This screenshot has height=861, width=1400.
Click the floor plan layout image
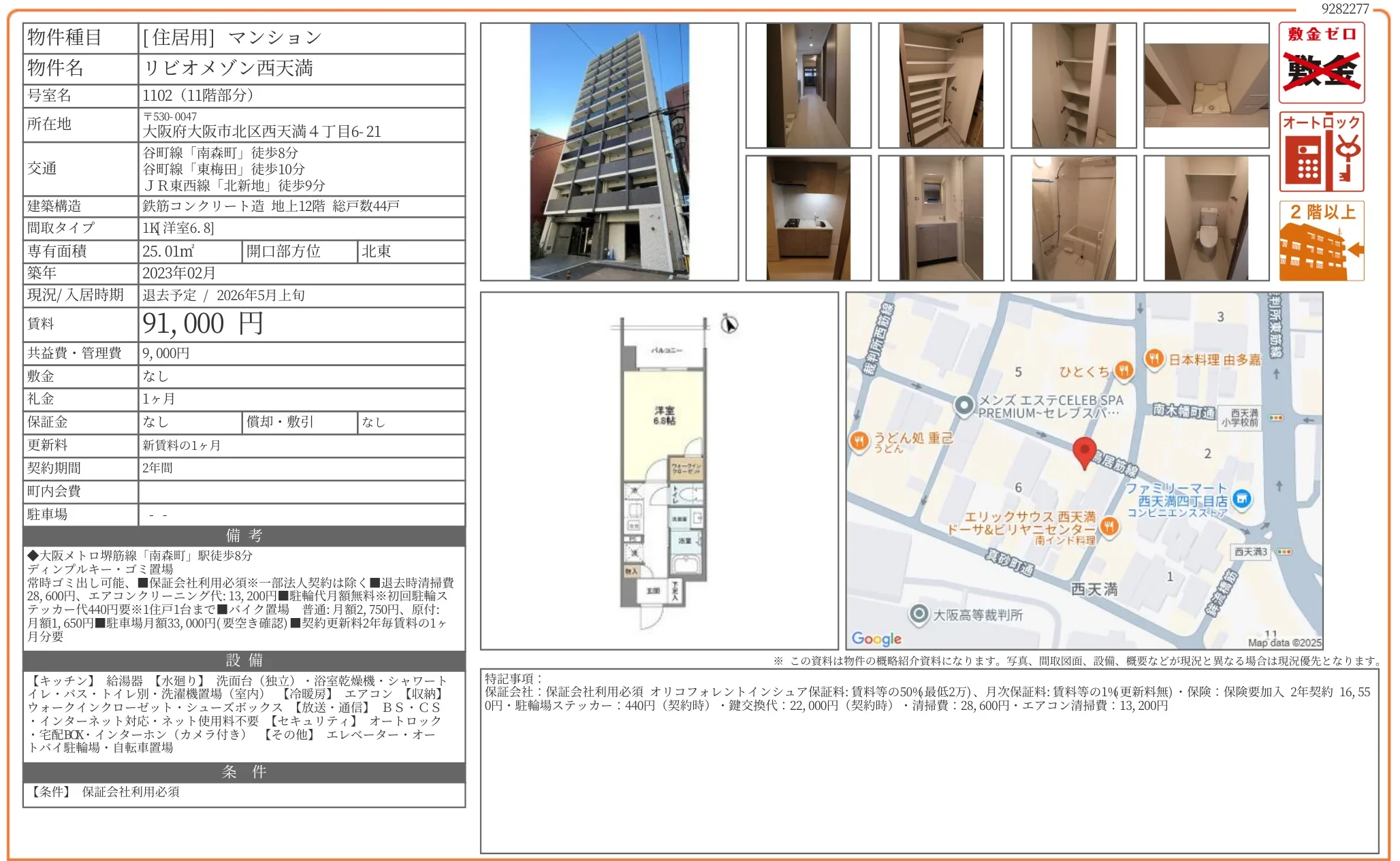658,470
